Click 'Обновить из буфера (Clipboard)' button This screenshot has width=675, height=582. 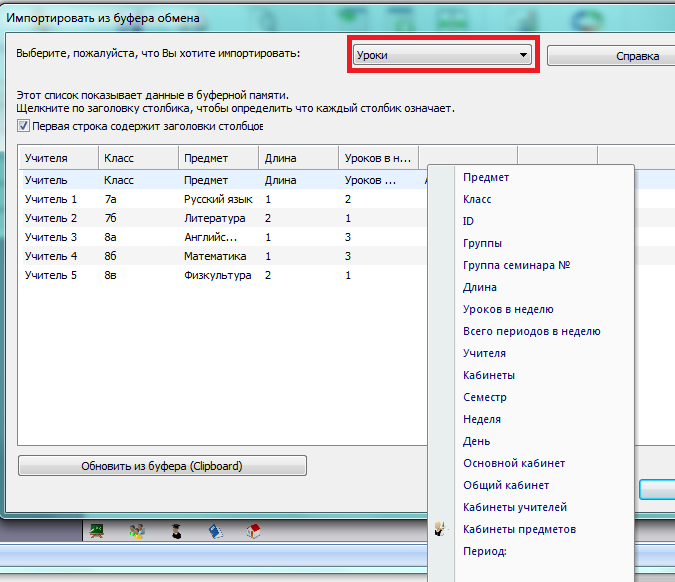pyautogui.click(x=162, y=466)
